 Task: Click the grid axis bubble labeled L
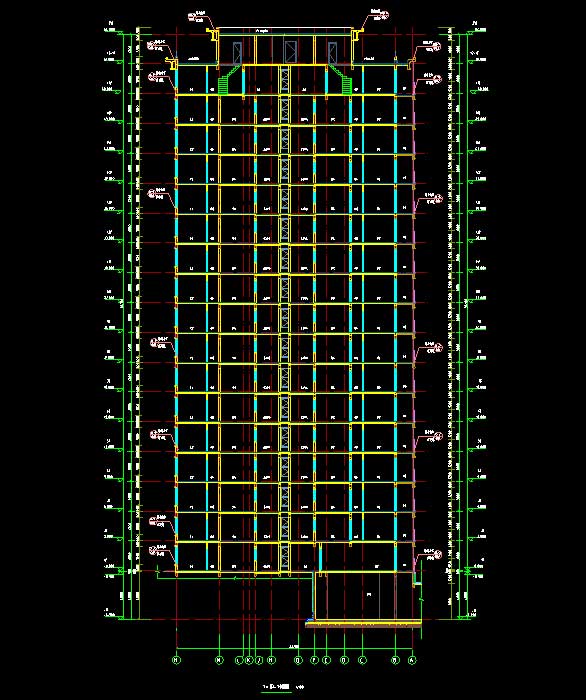pos(239,660)
